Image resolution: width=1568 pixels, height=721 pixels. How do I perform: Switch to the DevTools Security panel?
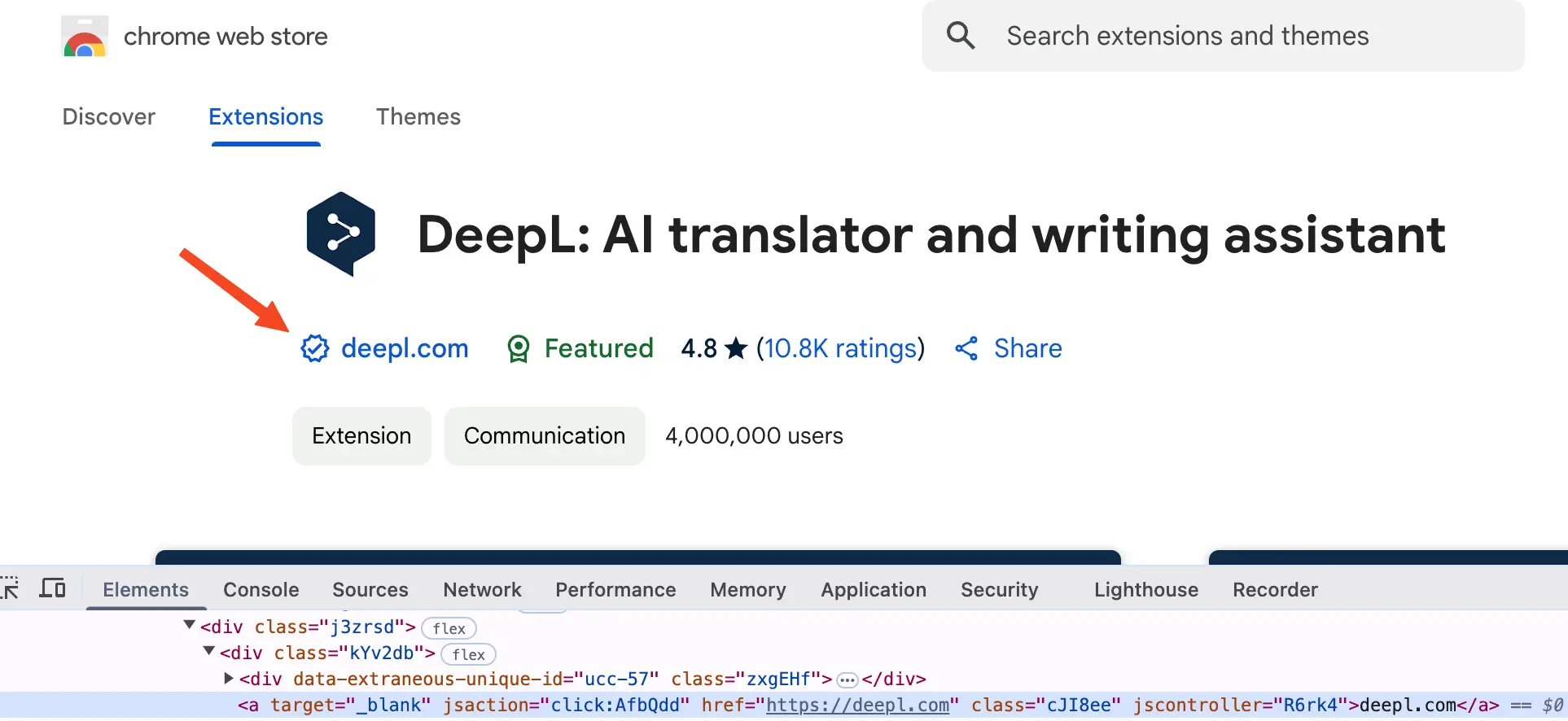click(x=1000, y=589)
